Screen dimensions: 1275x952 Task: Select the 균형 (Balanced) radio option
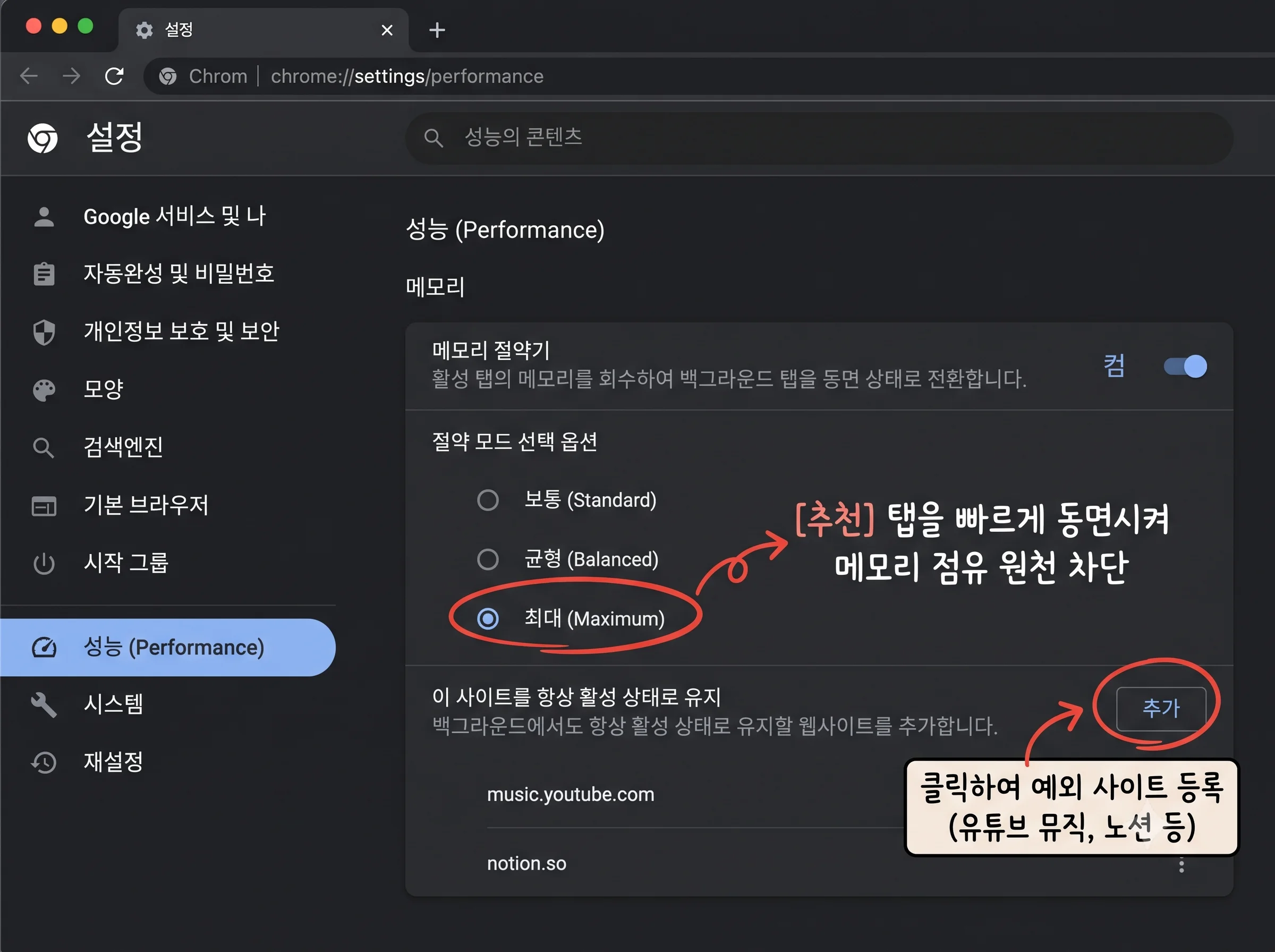pos(487,559)
